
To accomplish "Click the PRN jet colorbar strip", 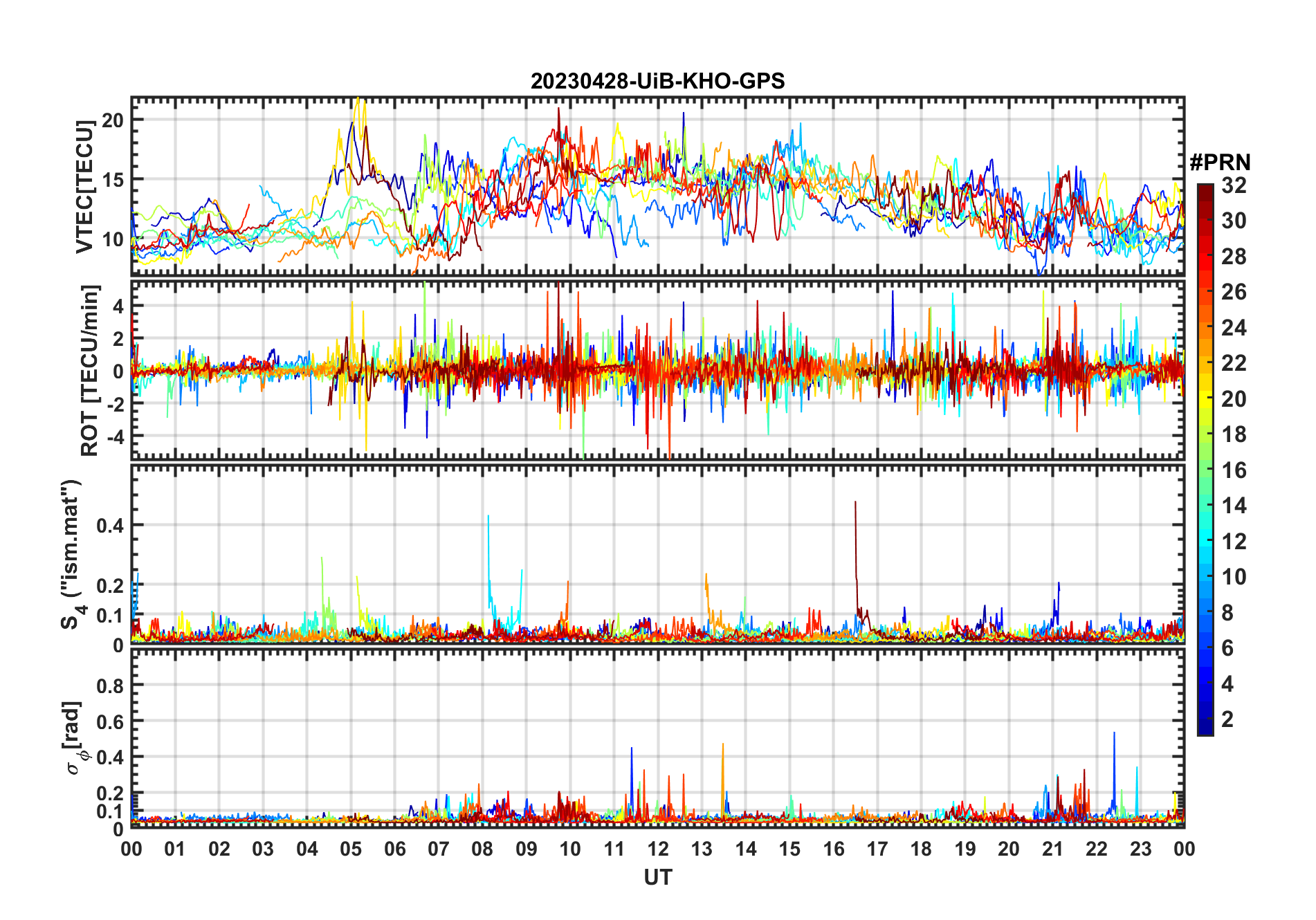I will (x=1205, y=459).
